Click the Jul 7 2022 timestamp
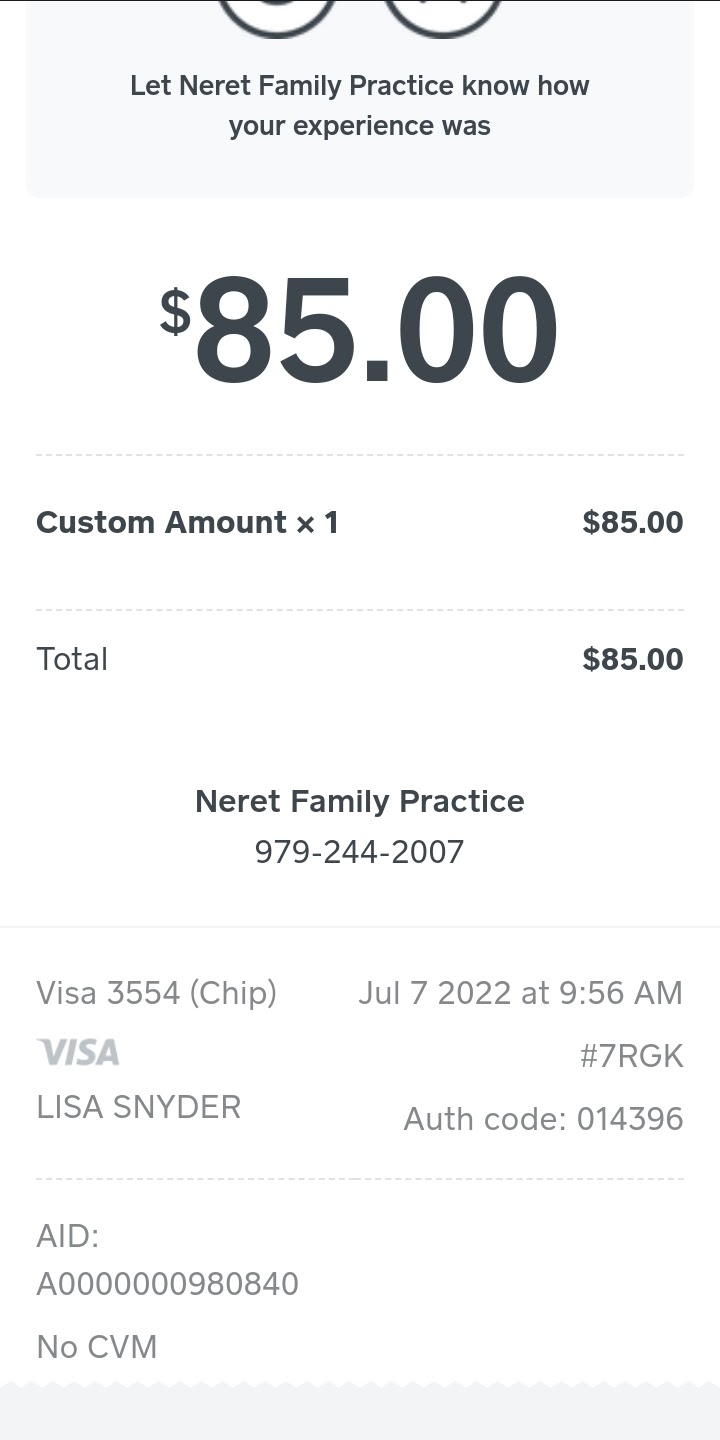The image size is (720, 1440). tap(520, 993)
